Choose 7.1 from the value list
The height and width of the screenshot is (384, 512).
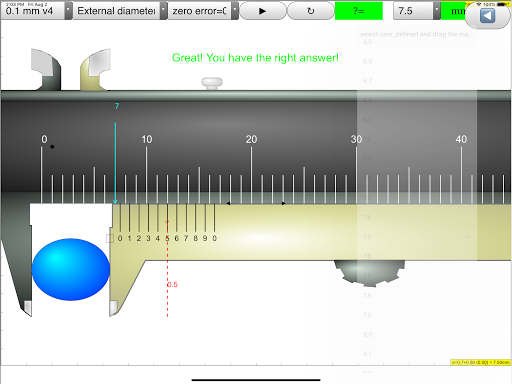tap(417, 159)
